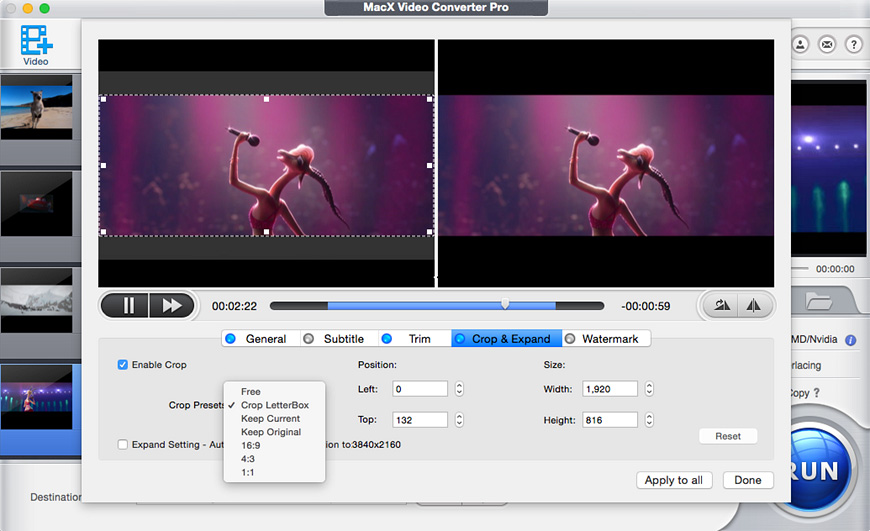Viewport: 870px width, 531px height.
Task: Select the snowy mountain video thumbnail
Action: pos(37,300)
